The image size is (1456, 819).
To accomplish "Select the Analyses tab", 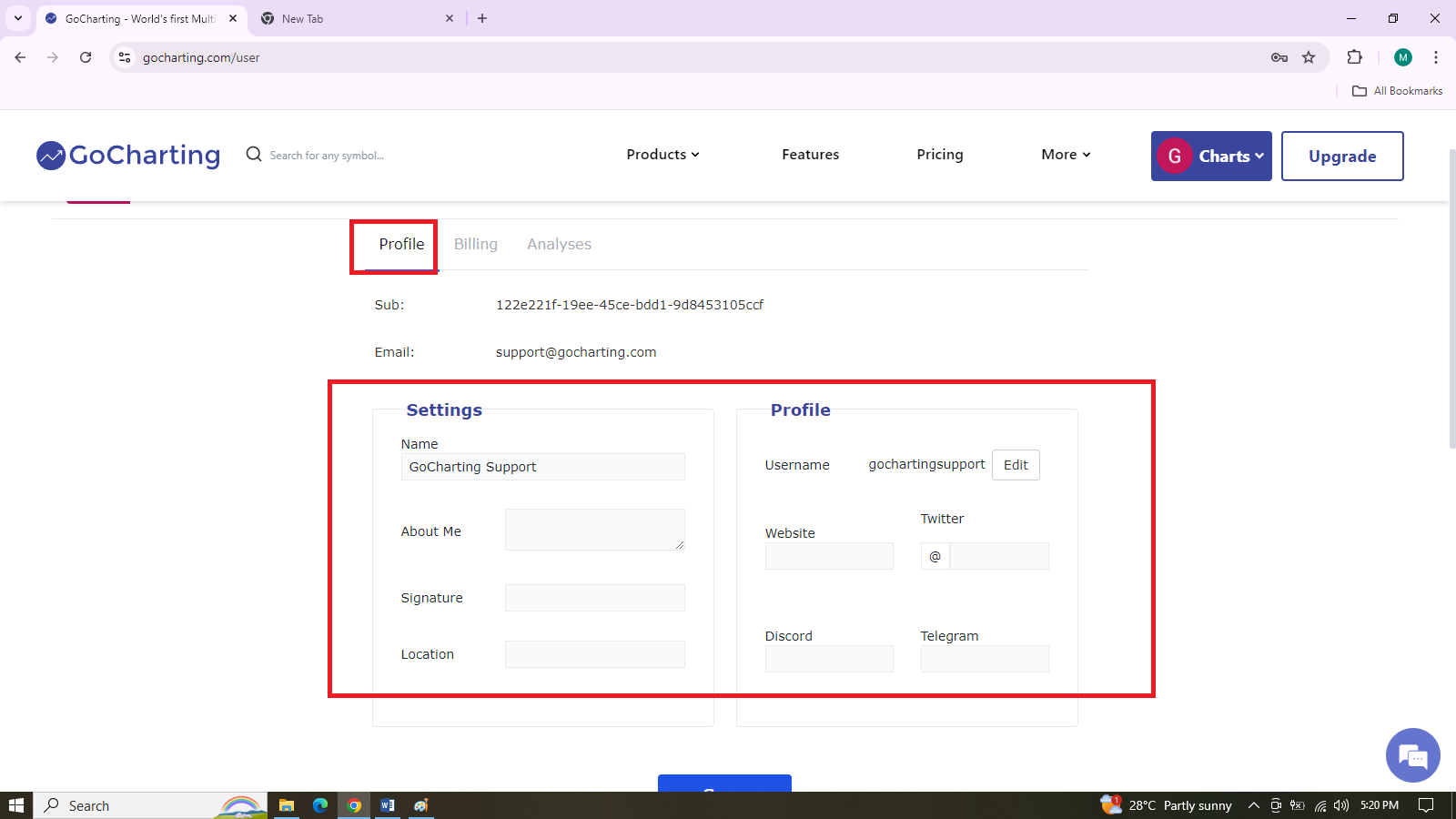I will tap(559, 244).
